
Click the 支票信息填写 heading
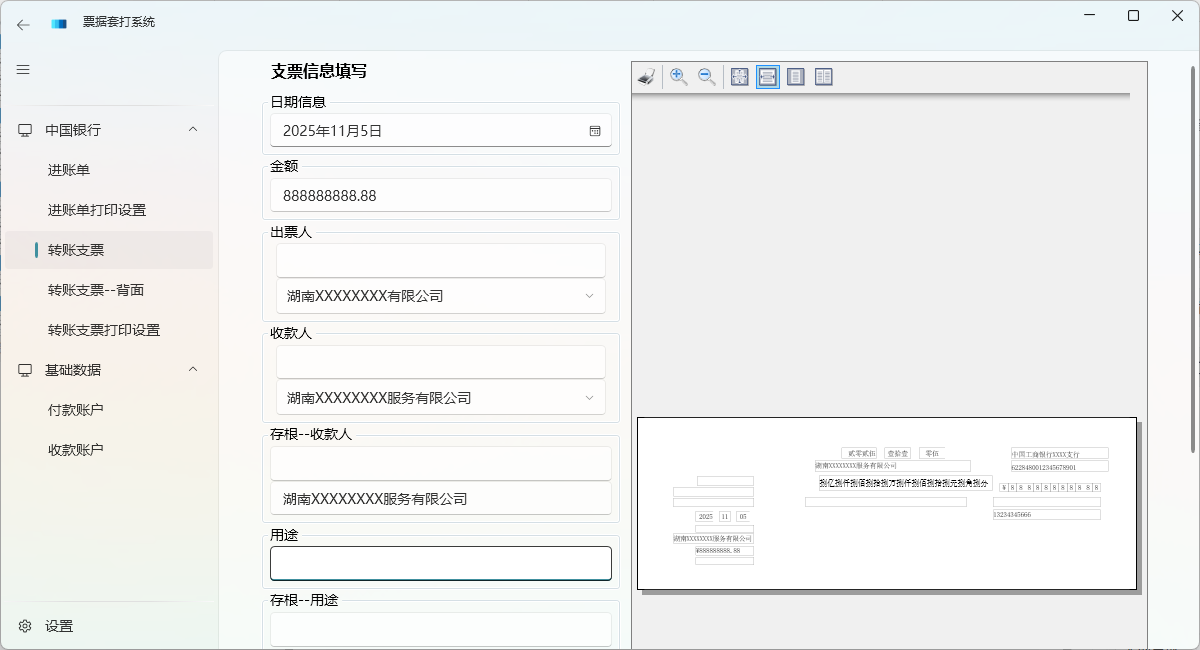(x=318, y=72)
